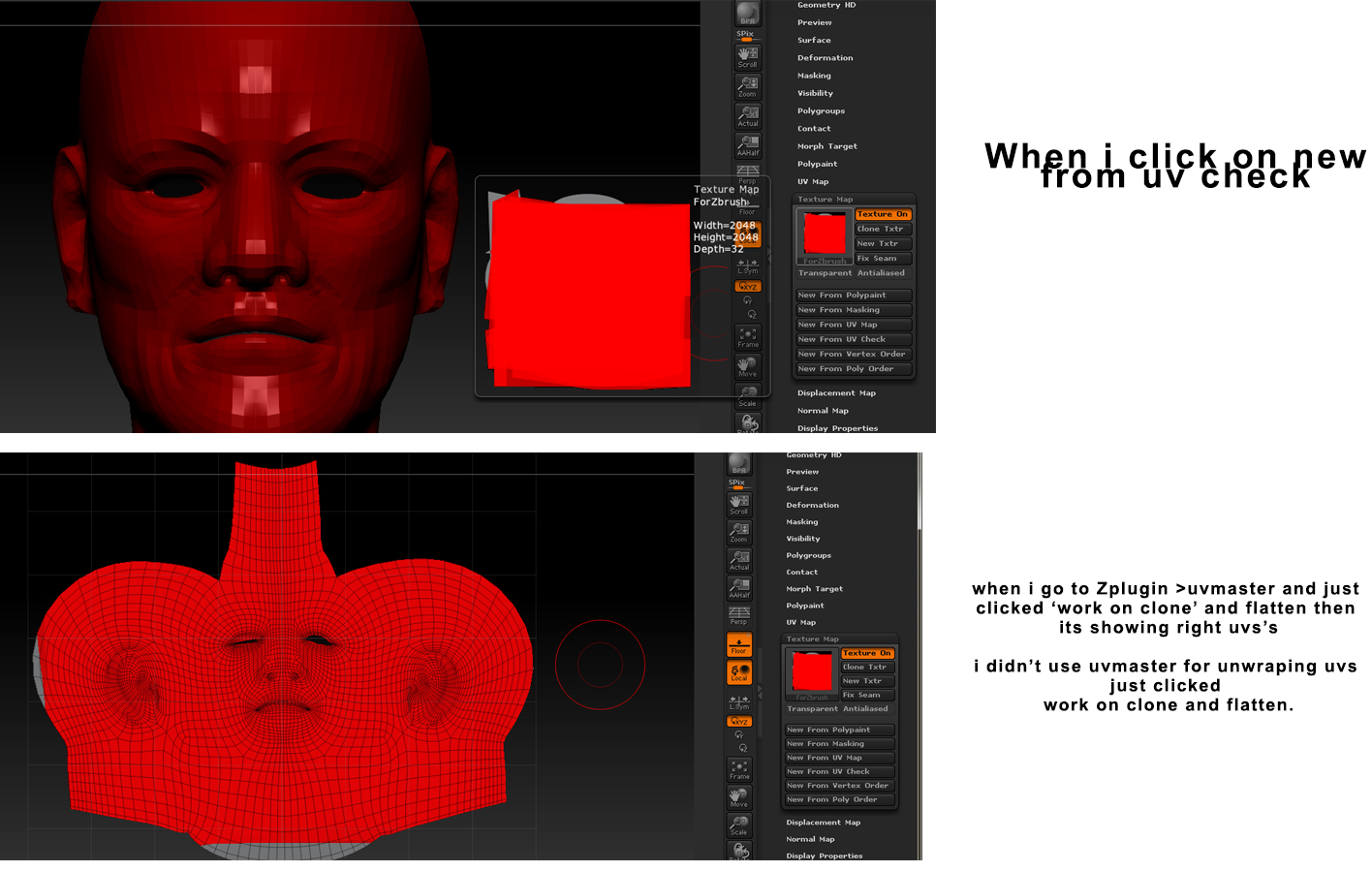Viewport: 1372px width, 872px height.
Task: Toggle the XYZ rotation mode in lower screenshot
Action: [x=739, y=722]
